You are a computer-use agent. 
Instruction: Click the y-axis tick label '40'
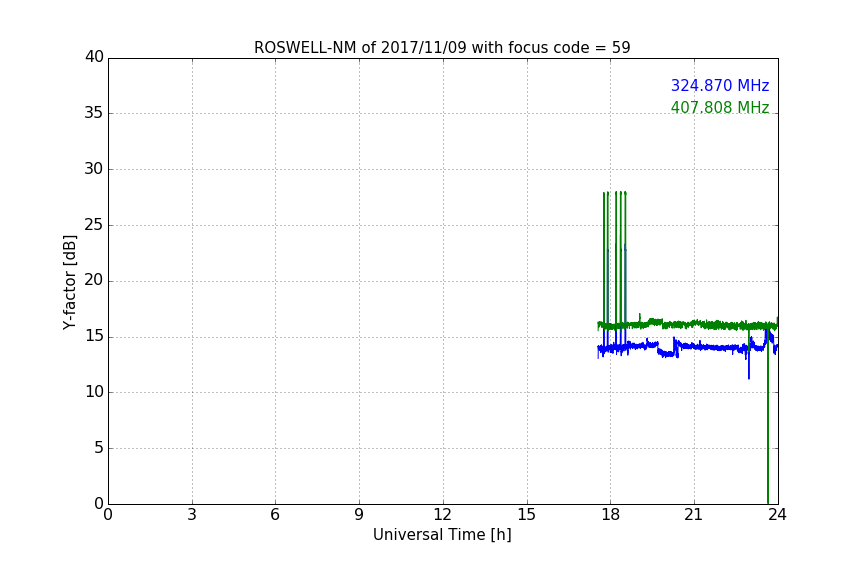pos(94,57)
